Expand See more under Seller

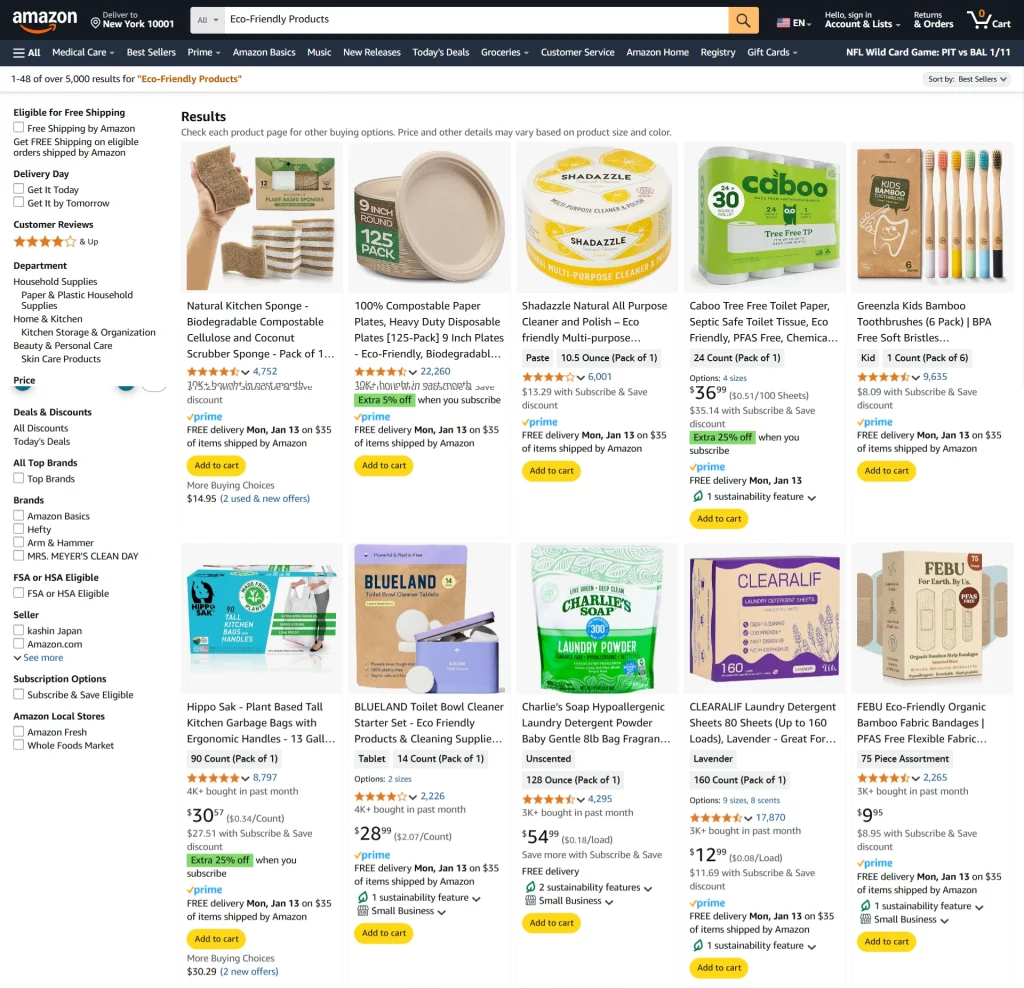tap(39, 658)
